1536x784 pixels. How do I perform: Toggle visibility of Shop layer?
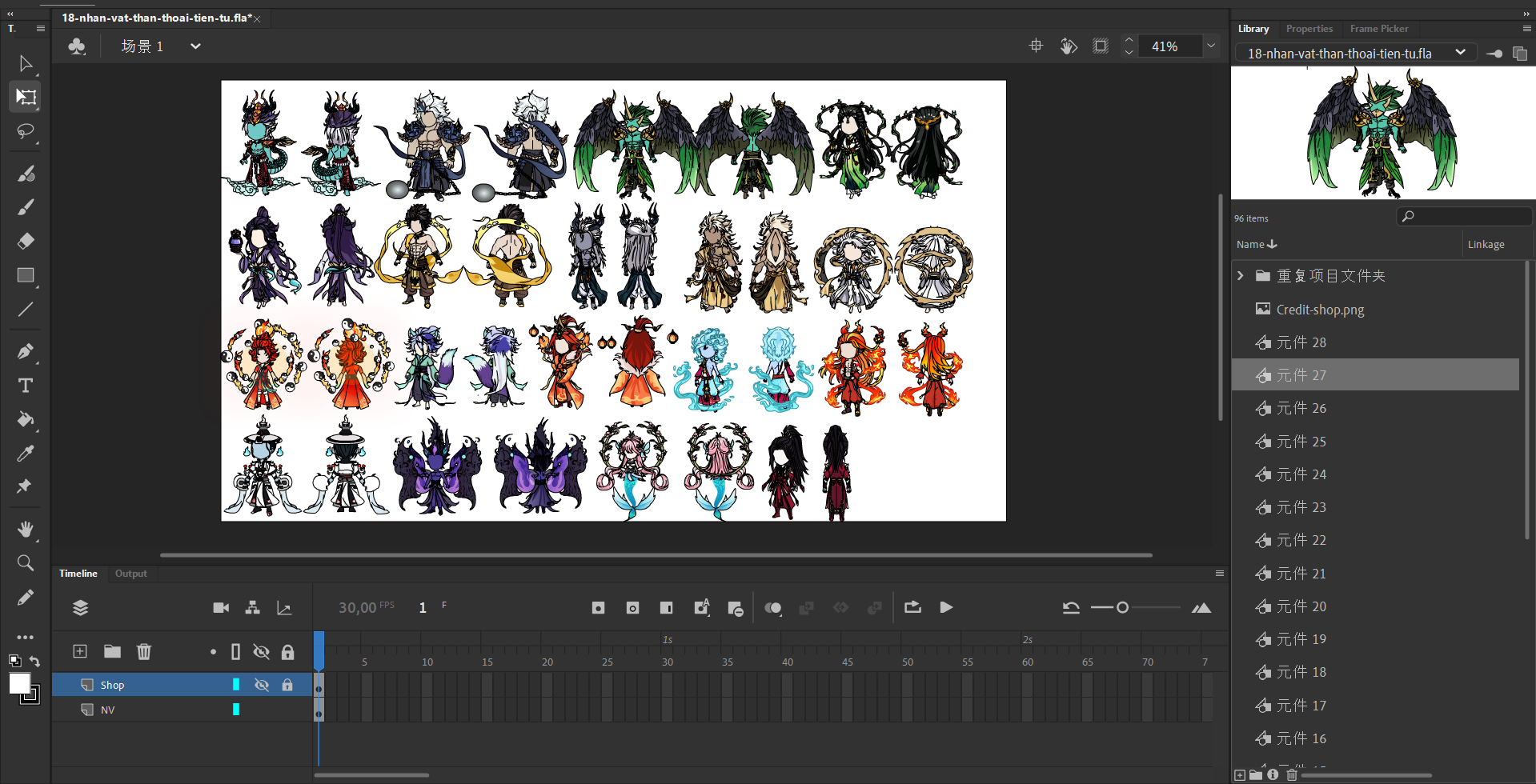(261, 685)
